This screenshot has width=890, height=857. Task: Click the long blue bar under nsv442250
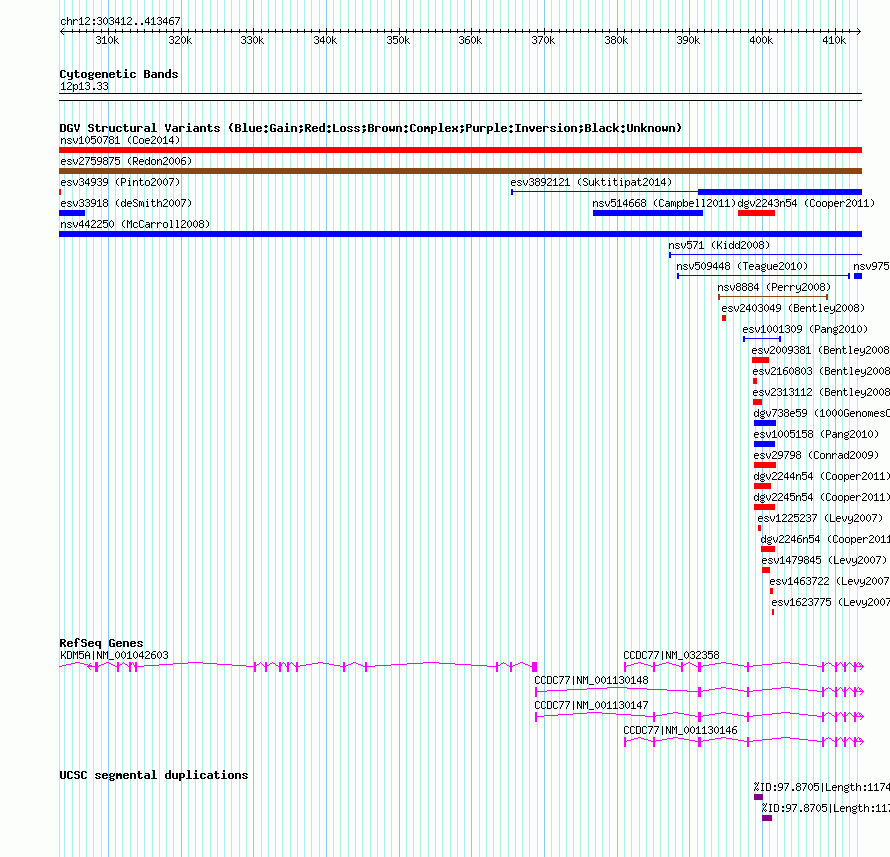tap(460, 234)
